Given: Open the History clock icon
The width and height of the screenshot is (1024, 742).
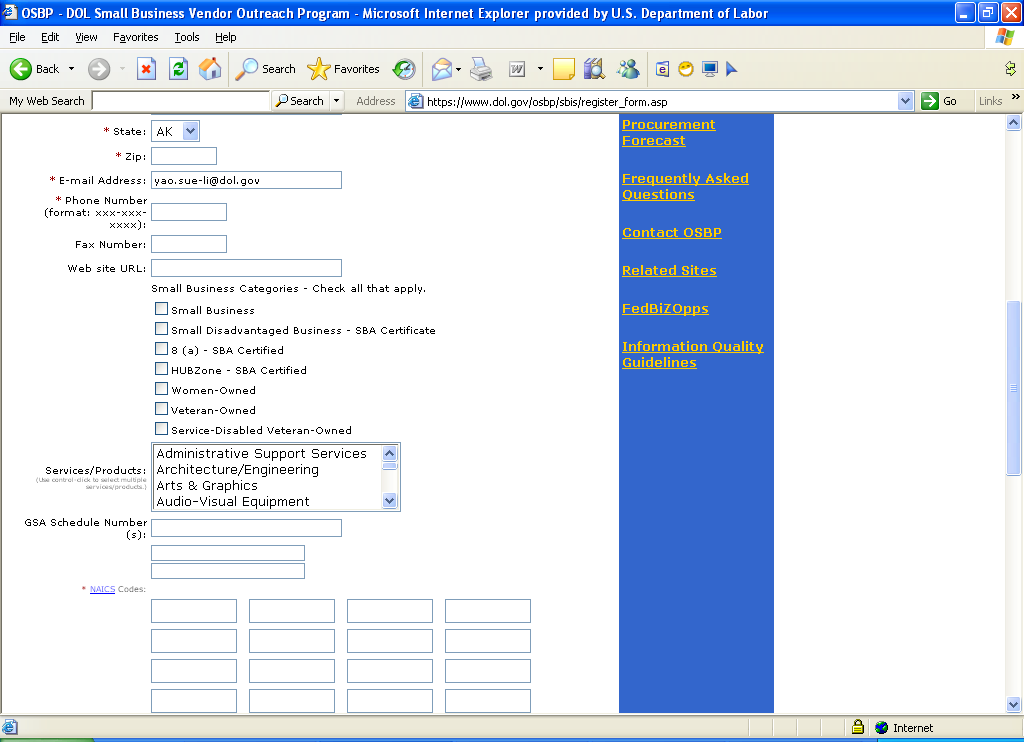Looking at the screenshot, I should coord(404,69).
